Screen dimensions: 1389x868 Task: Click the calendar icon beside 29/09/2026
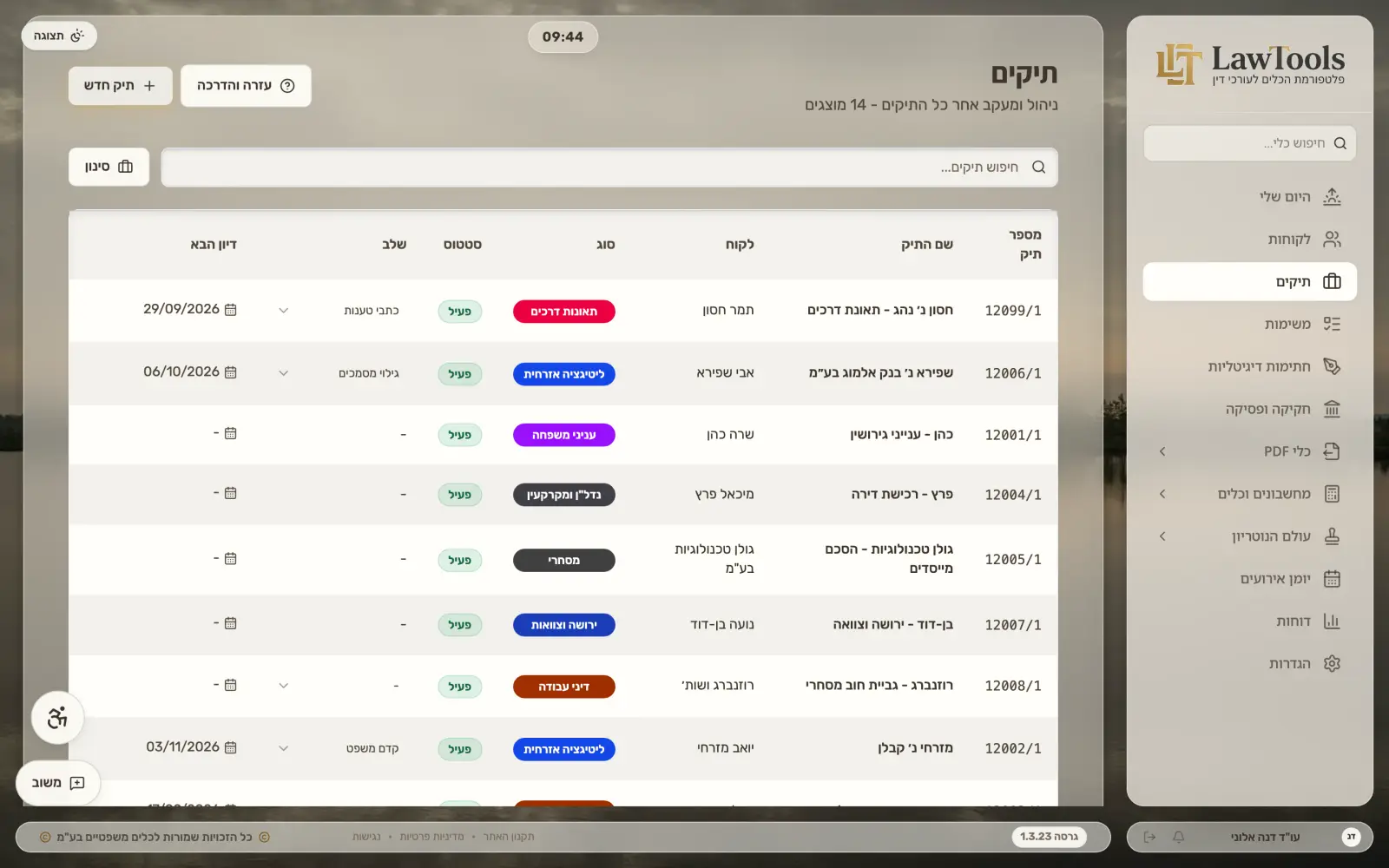coord(230,310)
